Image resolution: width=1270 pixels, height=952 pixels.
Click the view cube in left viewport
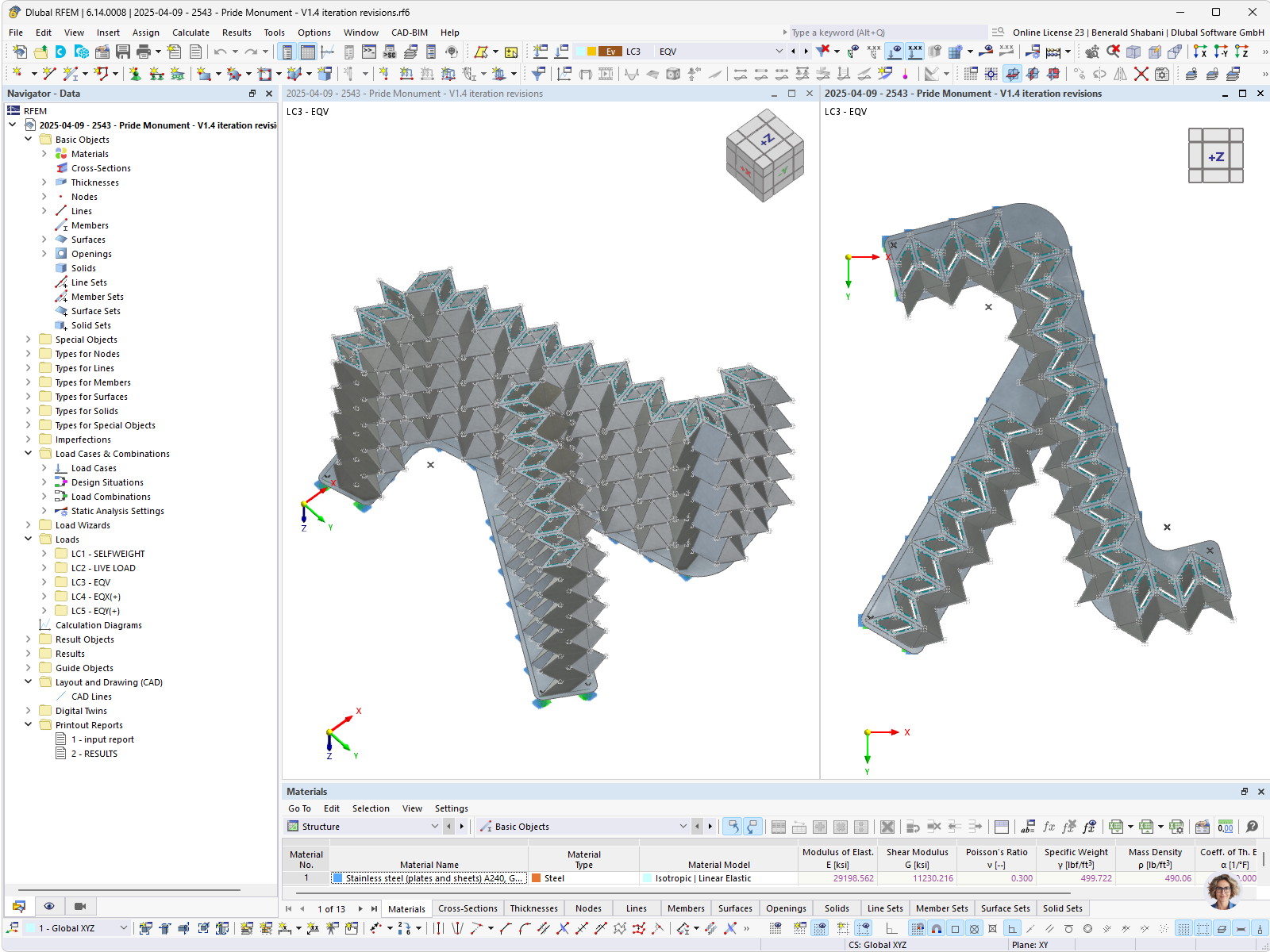click(x=764, y=155)
